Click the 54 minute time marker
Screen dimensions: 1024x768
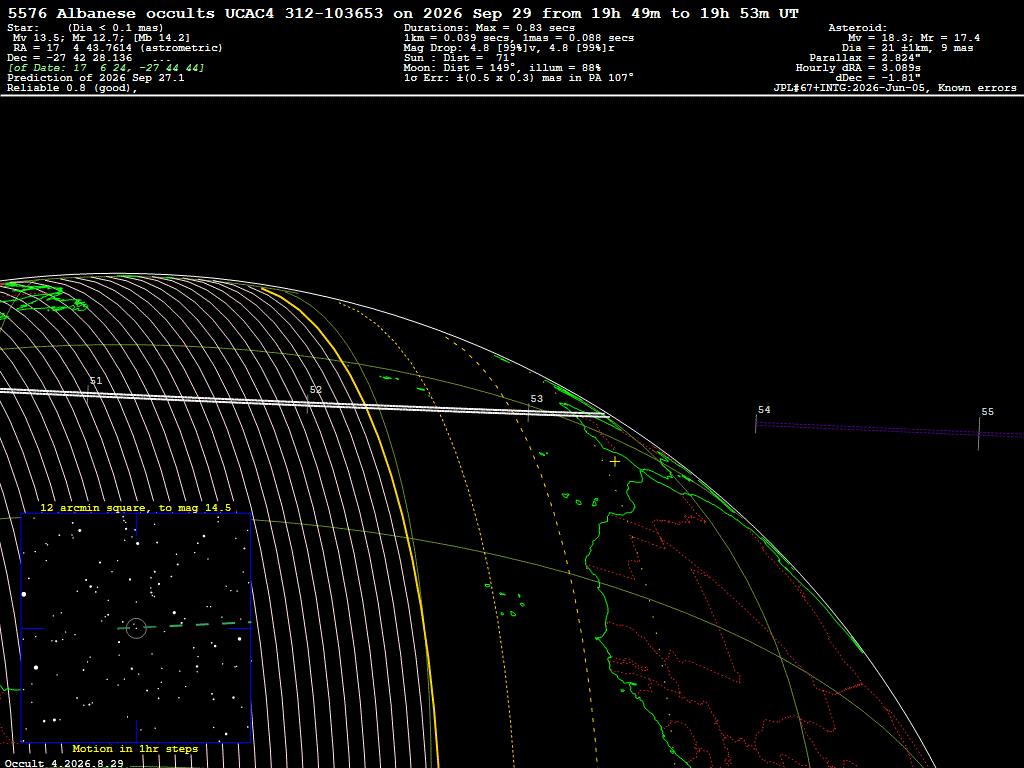coord(764,409)
